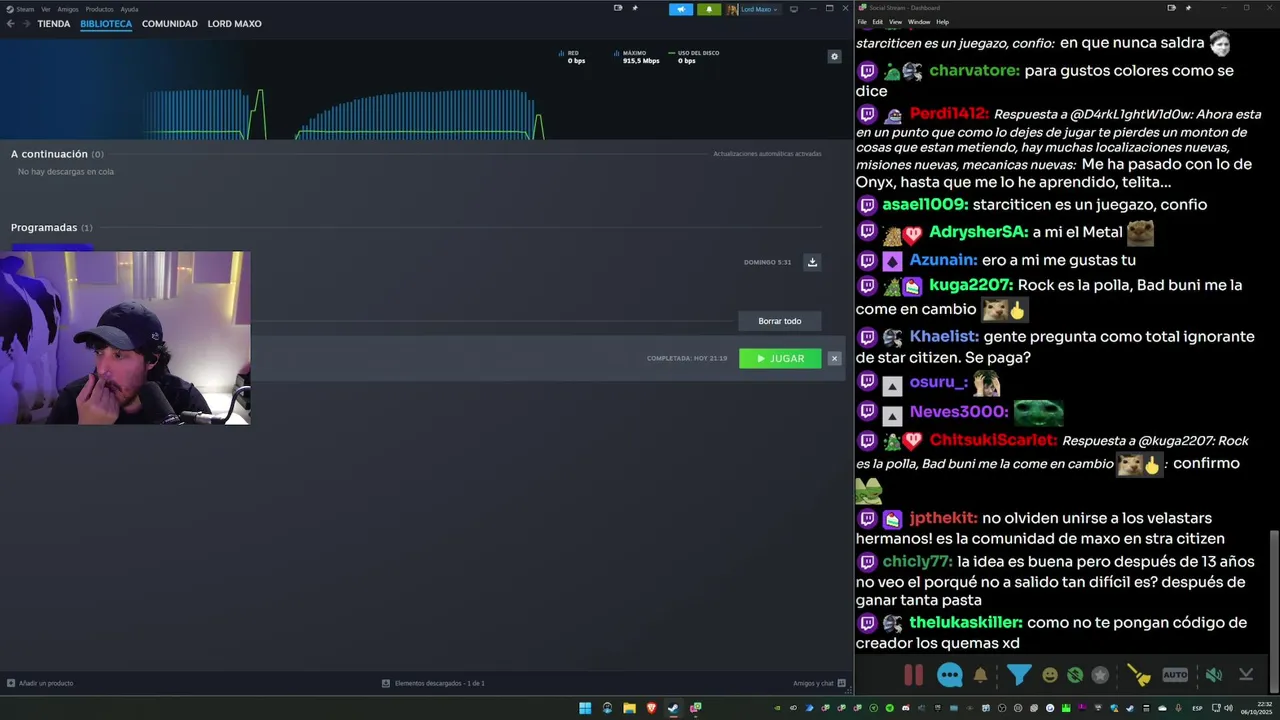The width and height of the screenshot is (1280, 720).
Task: Pause the Social Stream chat feed
Action: point(913,675)
